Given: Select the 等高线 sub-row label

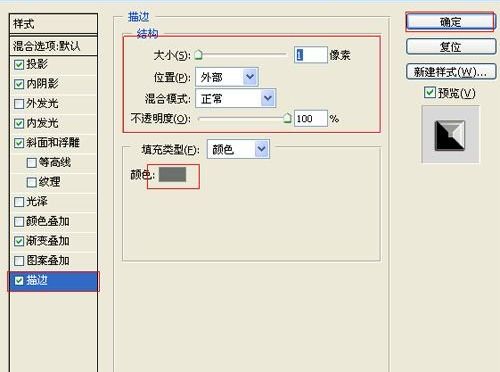Looking at the screenshot, I should [x=55, y=162].
